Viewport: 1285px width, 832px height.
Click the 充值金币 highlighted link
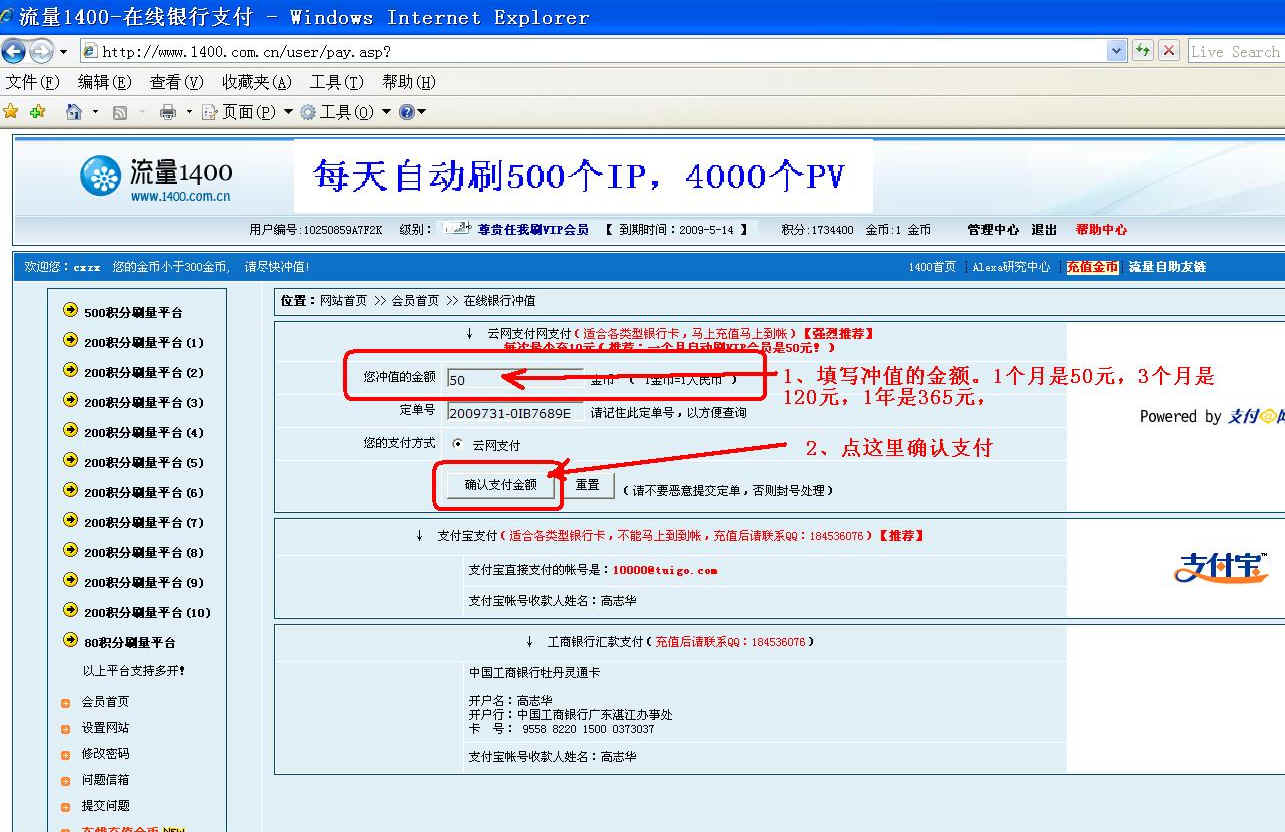[1092, 267]
